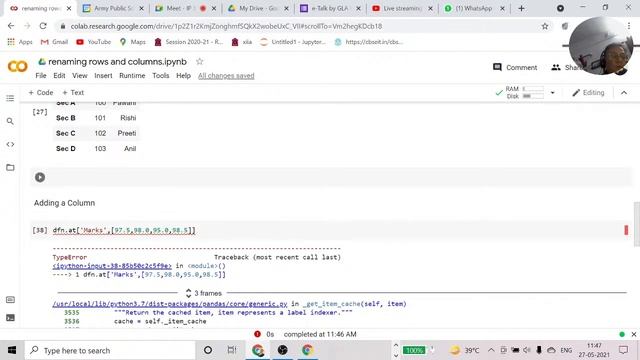Open a new browser tab
Viewport: 640px width, 360px height.
[x=521, y=8]
